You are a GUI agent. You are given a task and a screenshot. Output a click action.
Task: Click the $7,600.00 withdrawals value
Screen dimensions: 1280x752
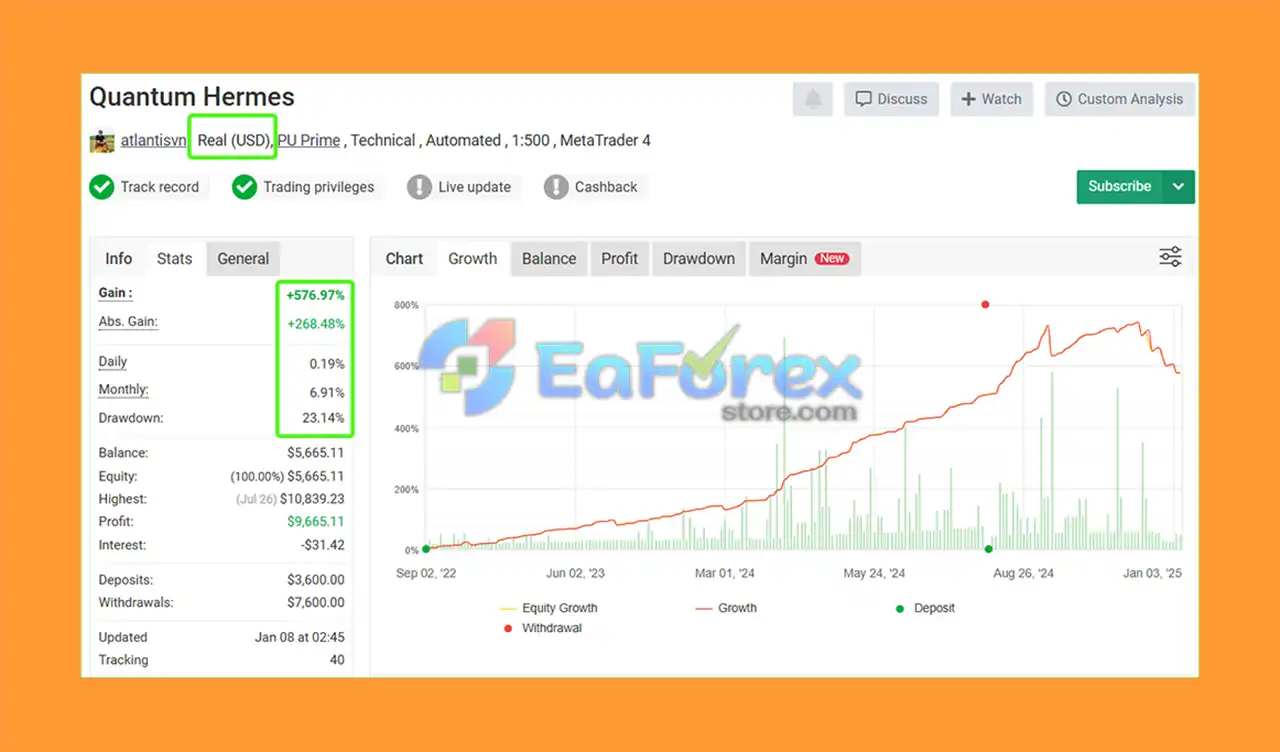point(315,602)
